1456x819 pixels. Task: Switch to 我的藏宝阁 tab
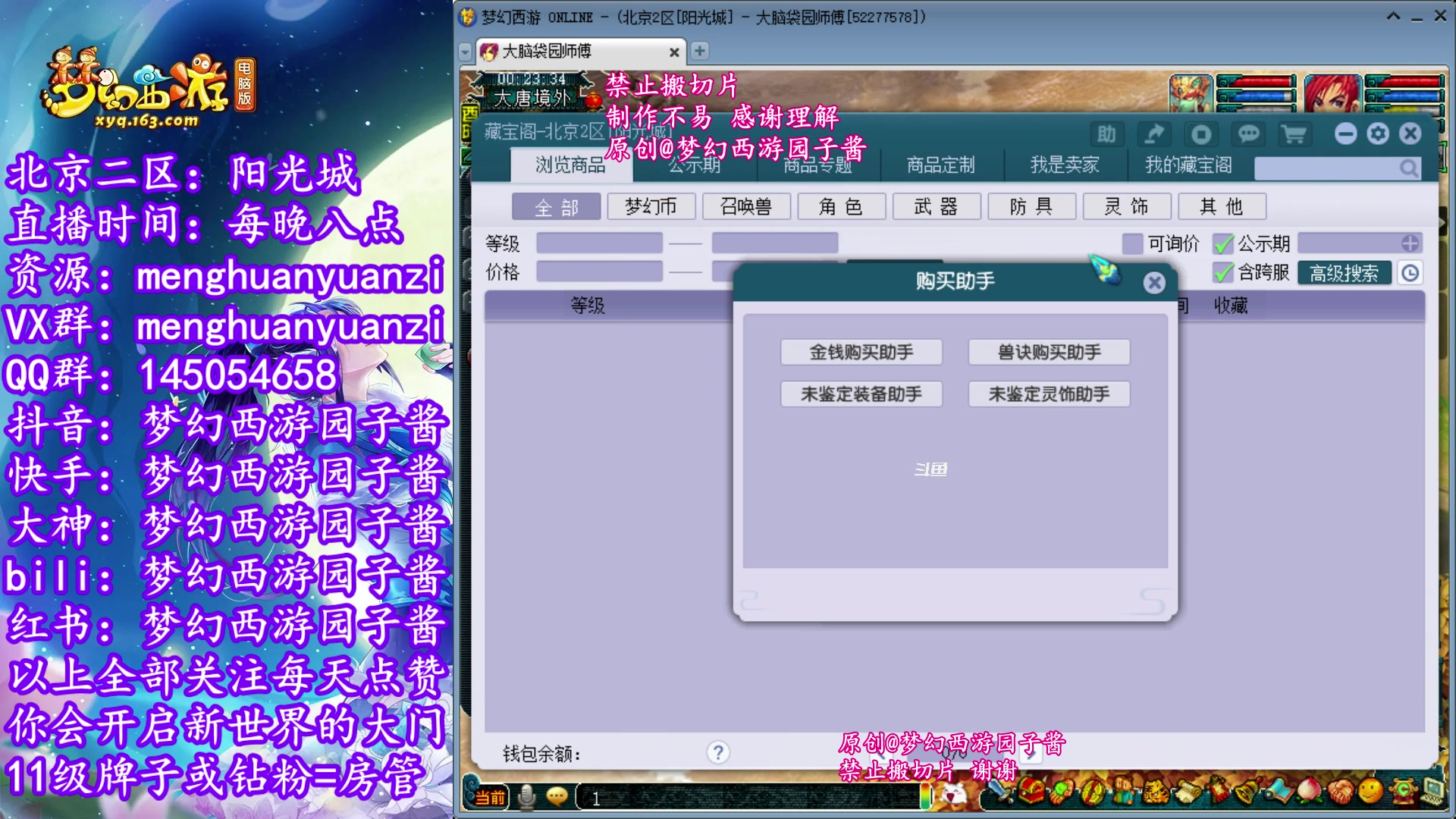coord(1188,165)
